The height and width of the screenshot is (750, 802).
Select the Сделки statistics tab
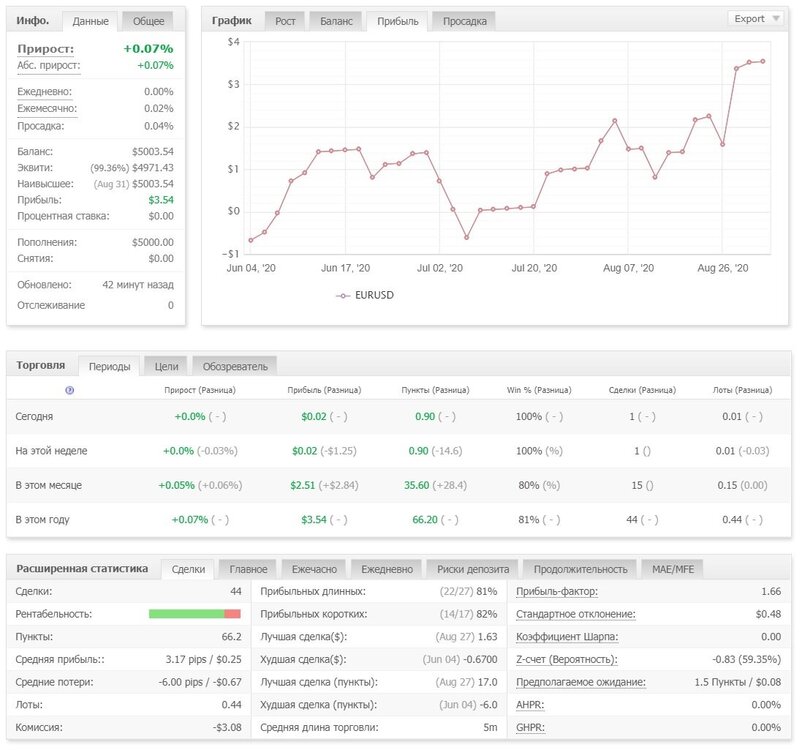(188, 569)
